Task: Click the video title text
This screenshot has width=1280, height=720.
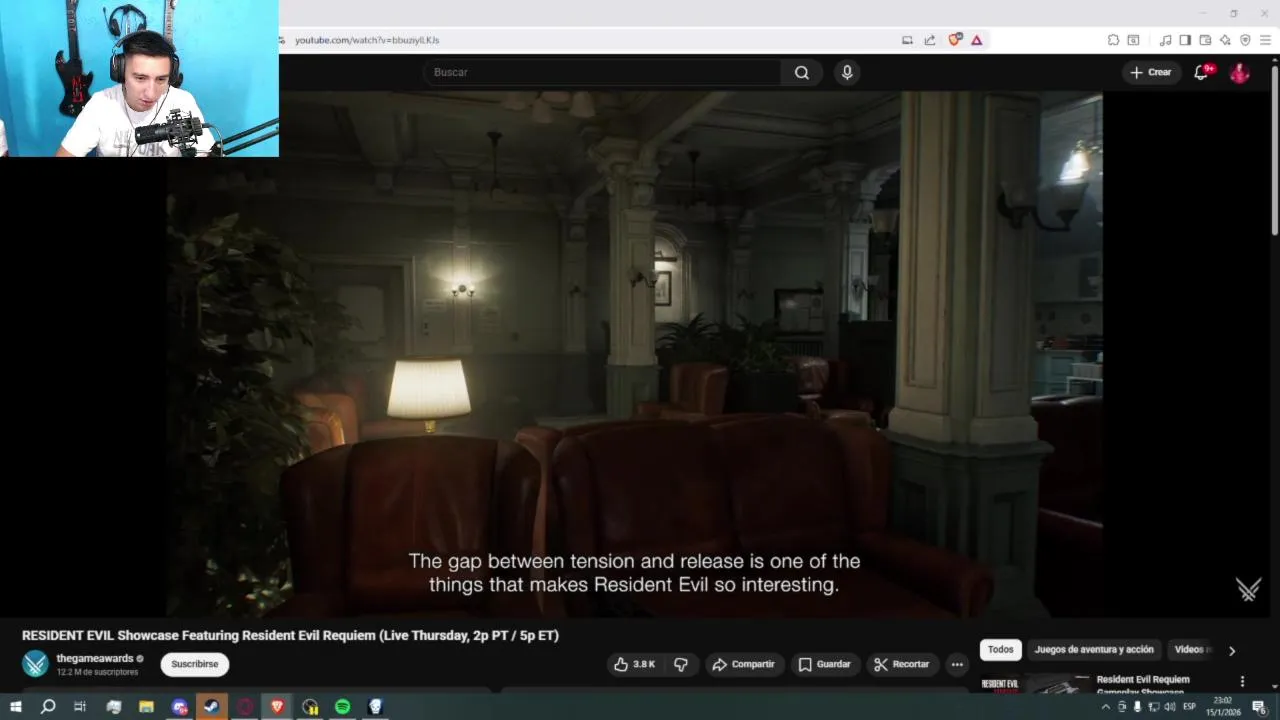Action: pos(290,636)
